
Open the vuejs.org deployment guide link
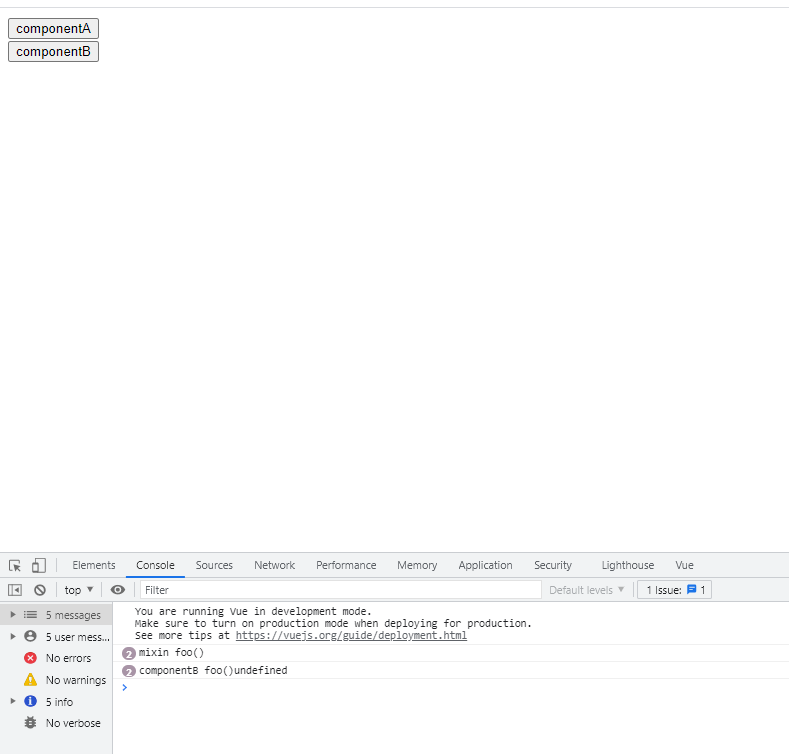[x=351, y=635]
